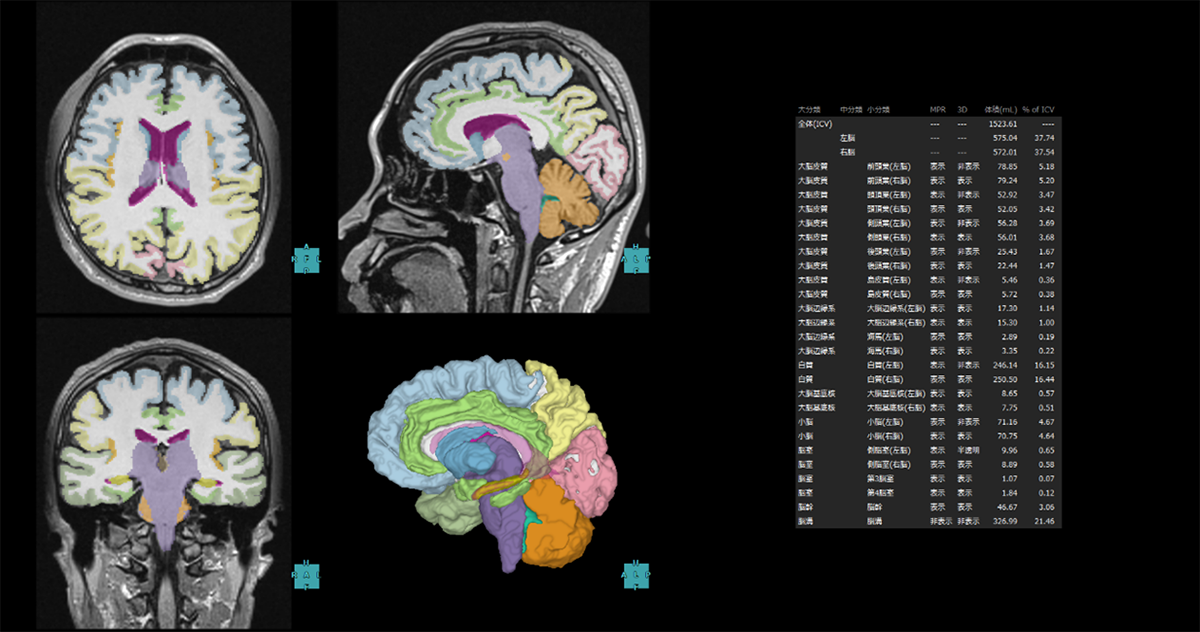Image resolution: width=1200 pixels, height=632 pixels.
Task: Toggle MPR display for 脳溝 row
Action: tap(938, 522)
